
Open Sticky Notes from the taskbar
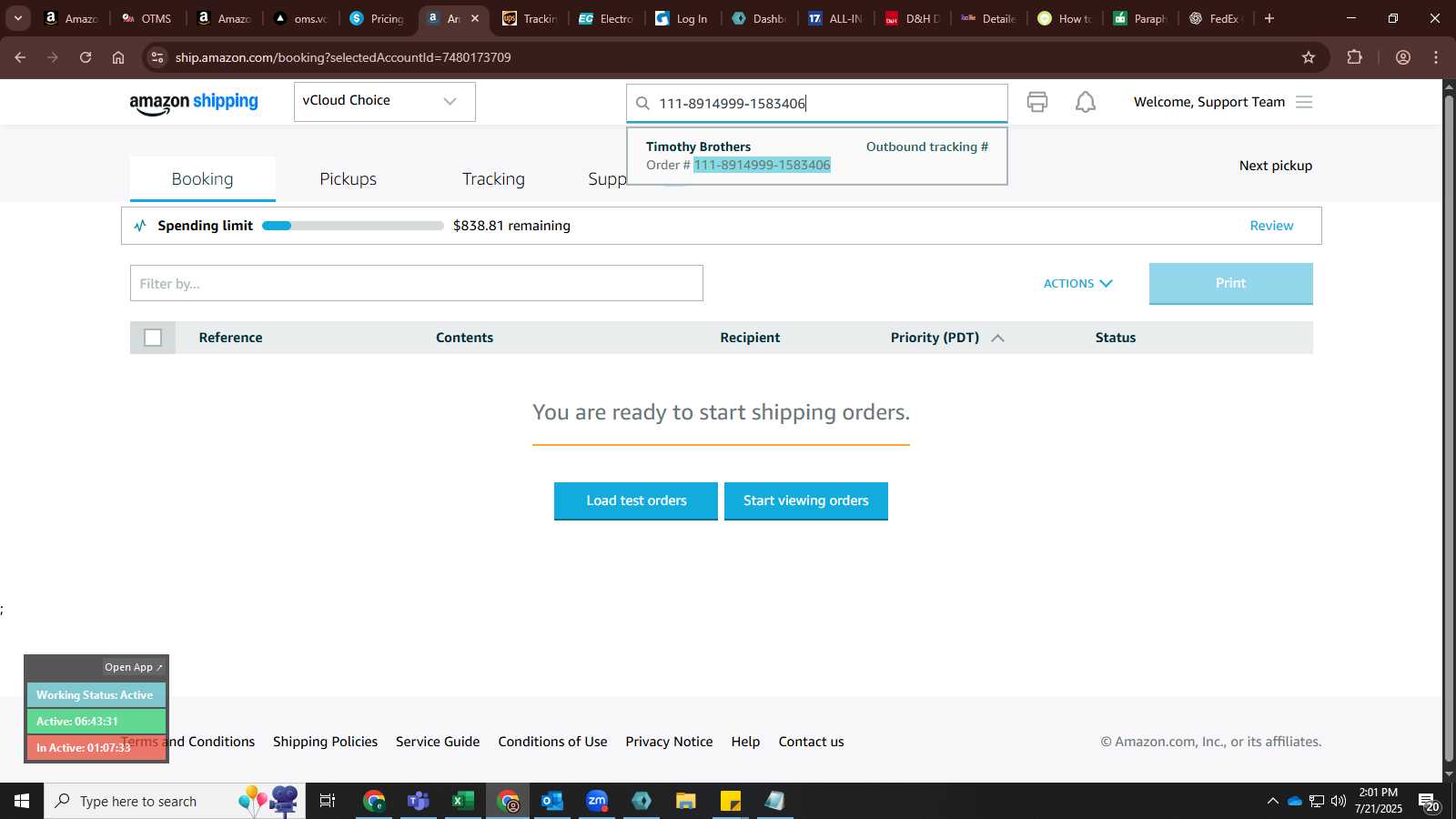(x=731, y=801)
